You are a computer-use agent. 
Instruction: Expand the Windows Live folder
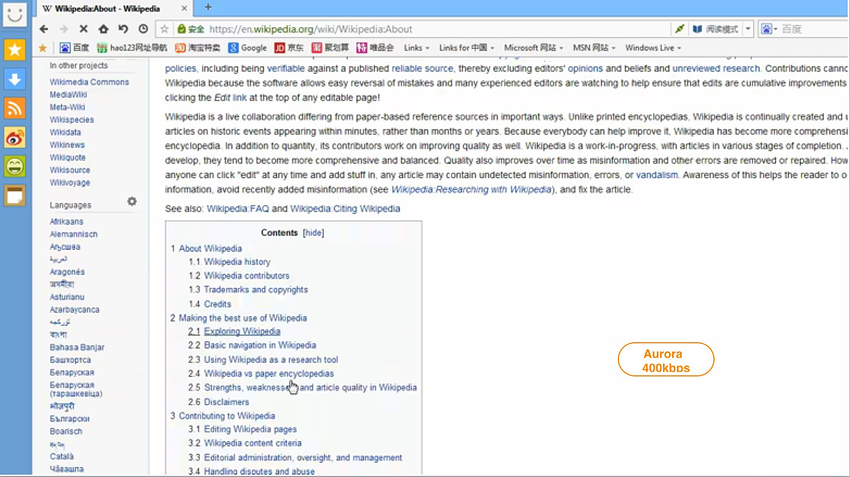point(653,48)
